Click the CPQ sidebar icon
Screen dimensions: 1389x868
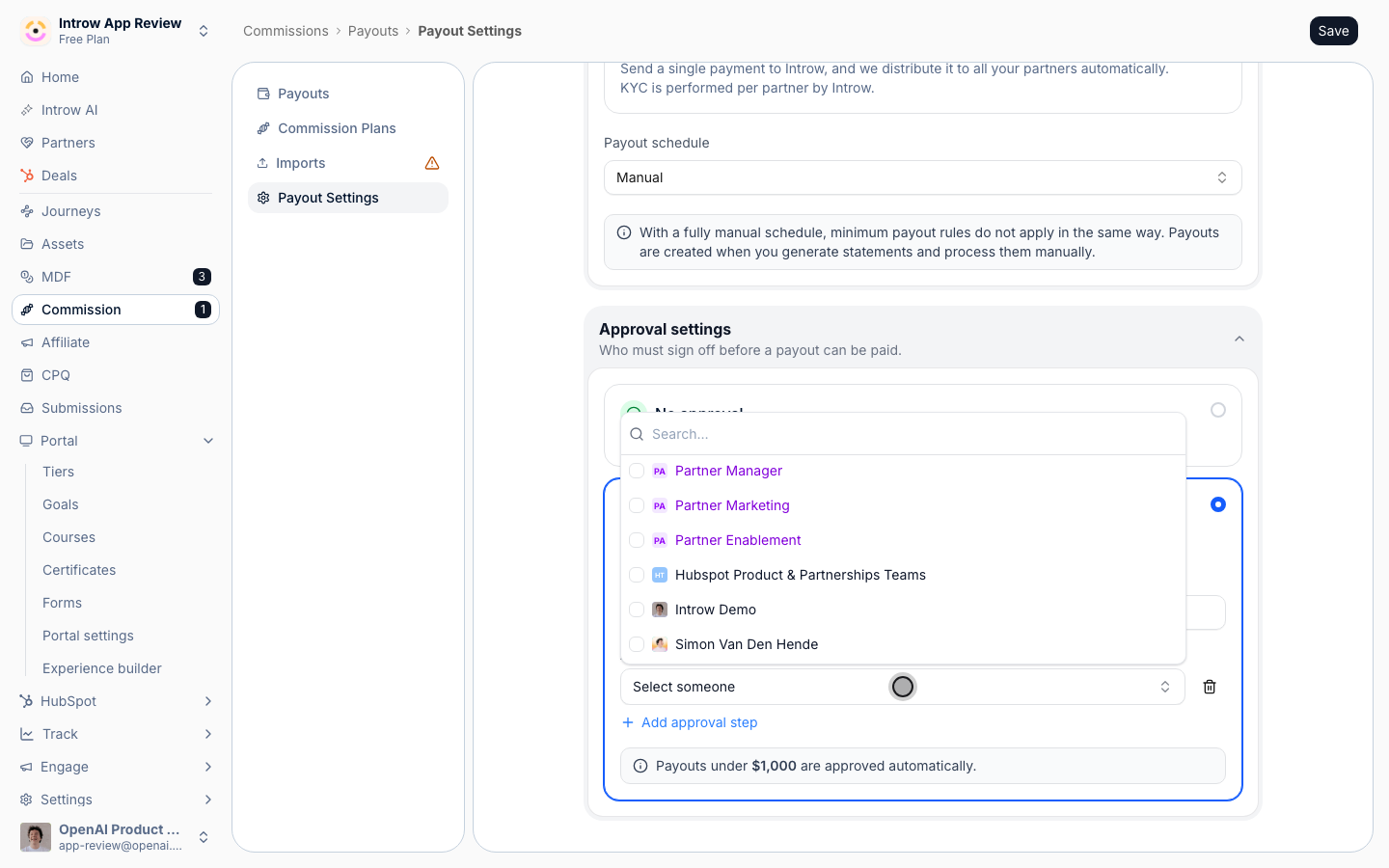coord(27,375)
